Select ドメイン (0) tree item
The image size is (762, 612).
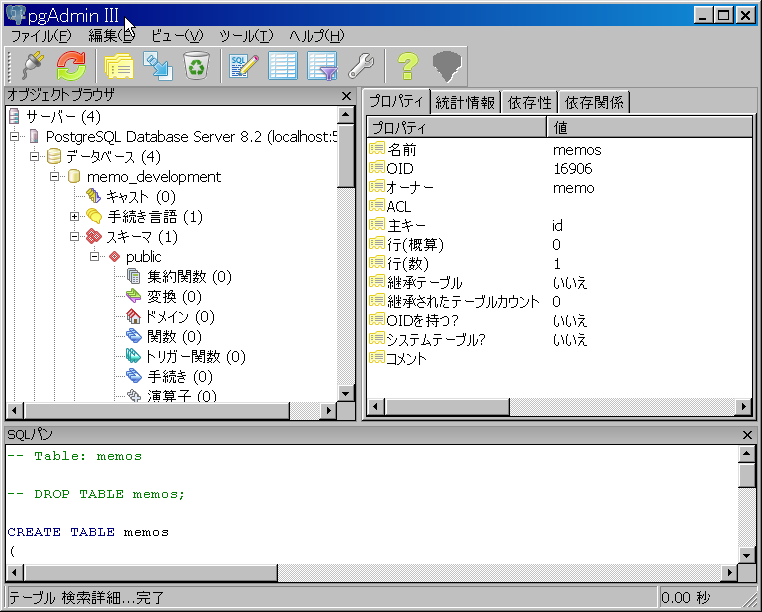(180, 317)
